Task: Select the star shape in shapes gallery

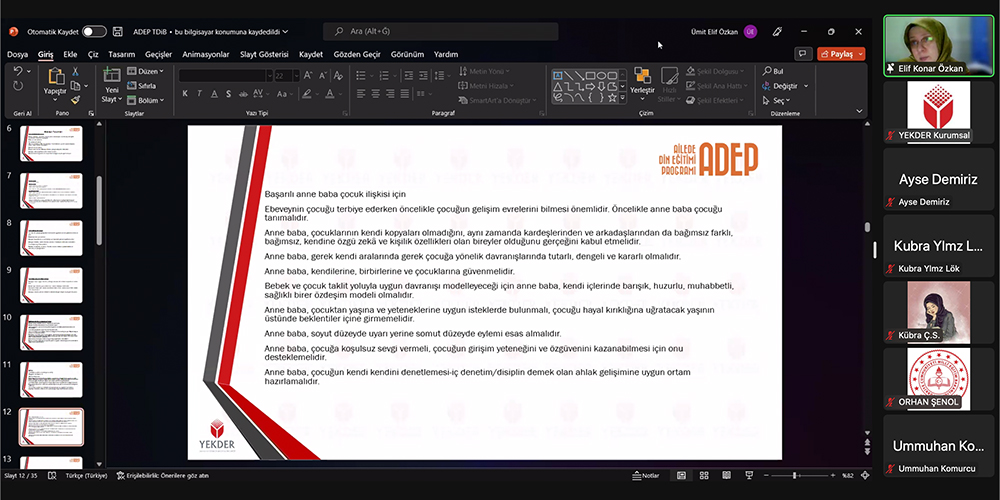Action: tap(612, 98)
